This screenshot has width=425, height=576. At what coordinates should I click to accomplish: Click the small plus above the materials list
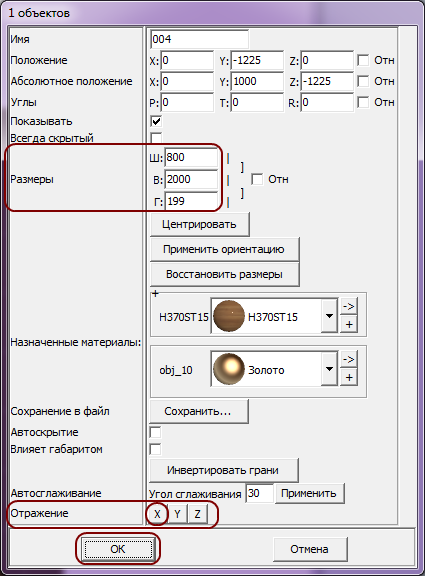[x=155, y=294]
